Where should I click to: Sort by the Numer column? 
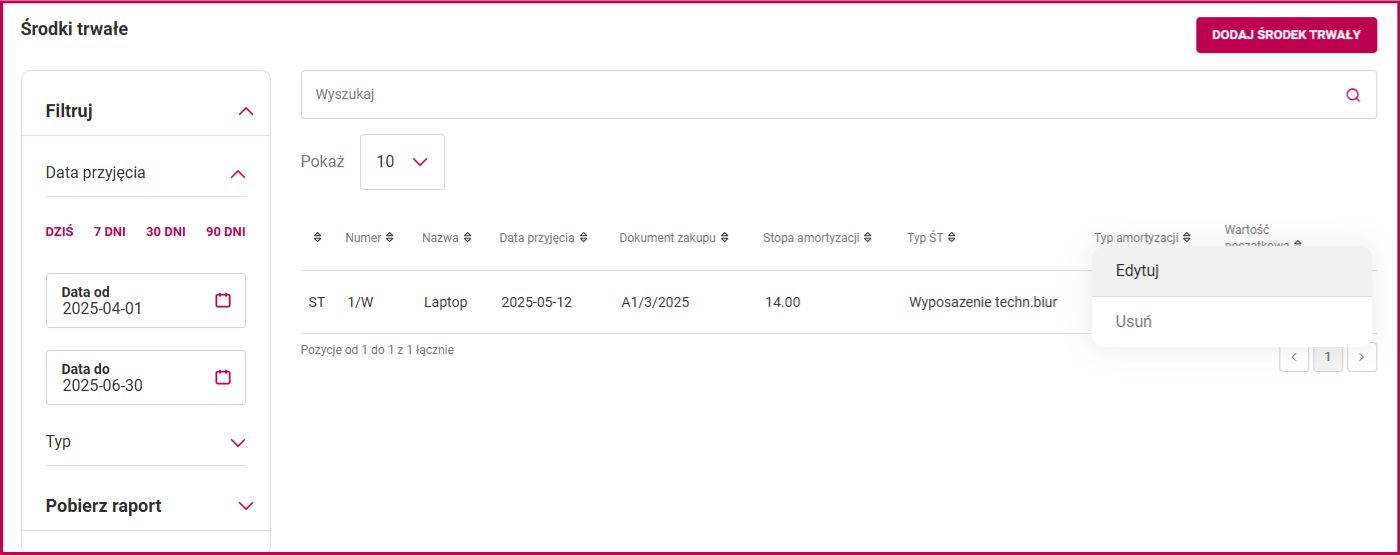click(x=369, y=238)
